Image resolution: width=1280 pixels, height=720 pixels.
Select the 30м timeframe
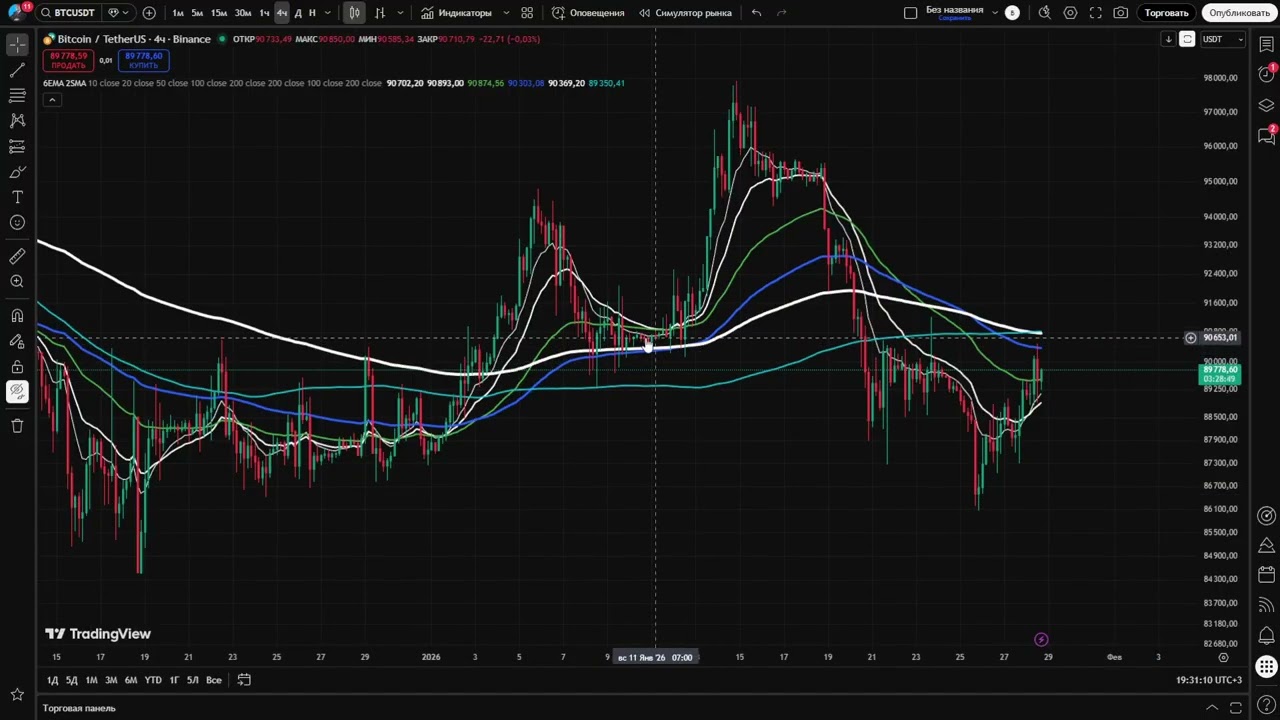point(242,13)
